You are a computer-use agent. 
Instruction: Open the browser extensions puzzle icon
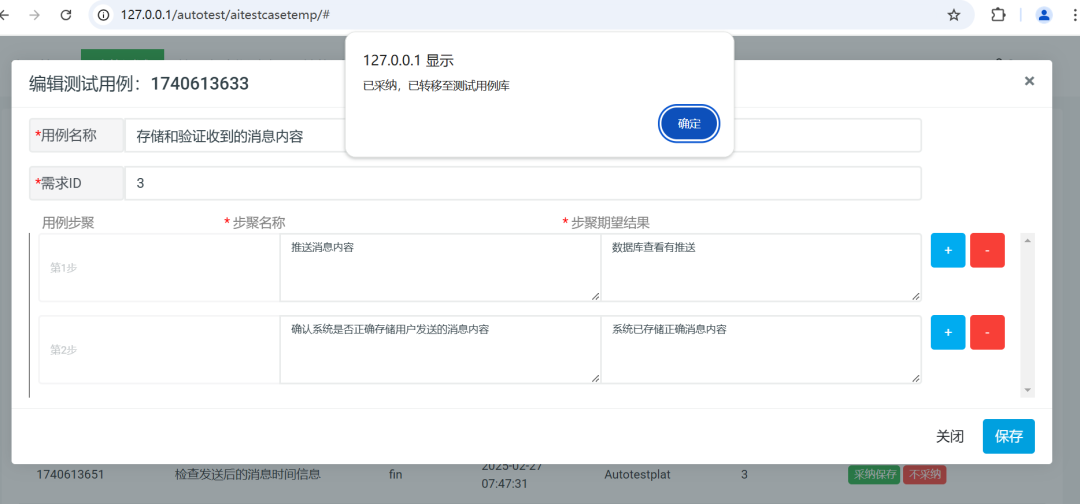(998, 14)
